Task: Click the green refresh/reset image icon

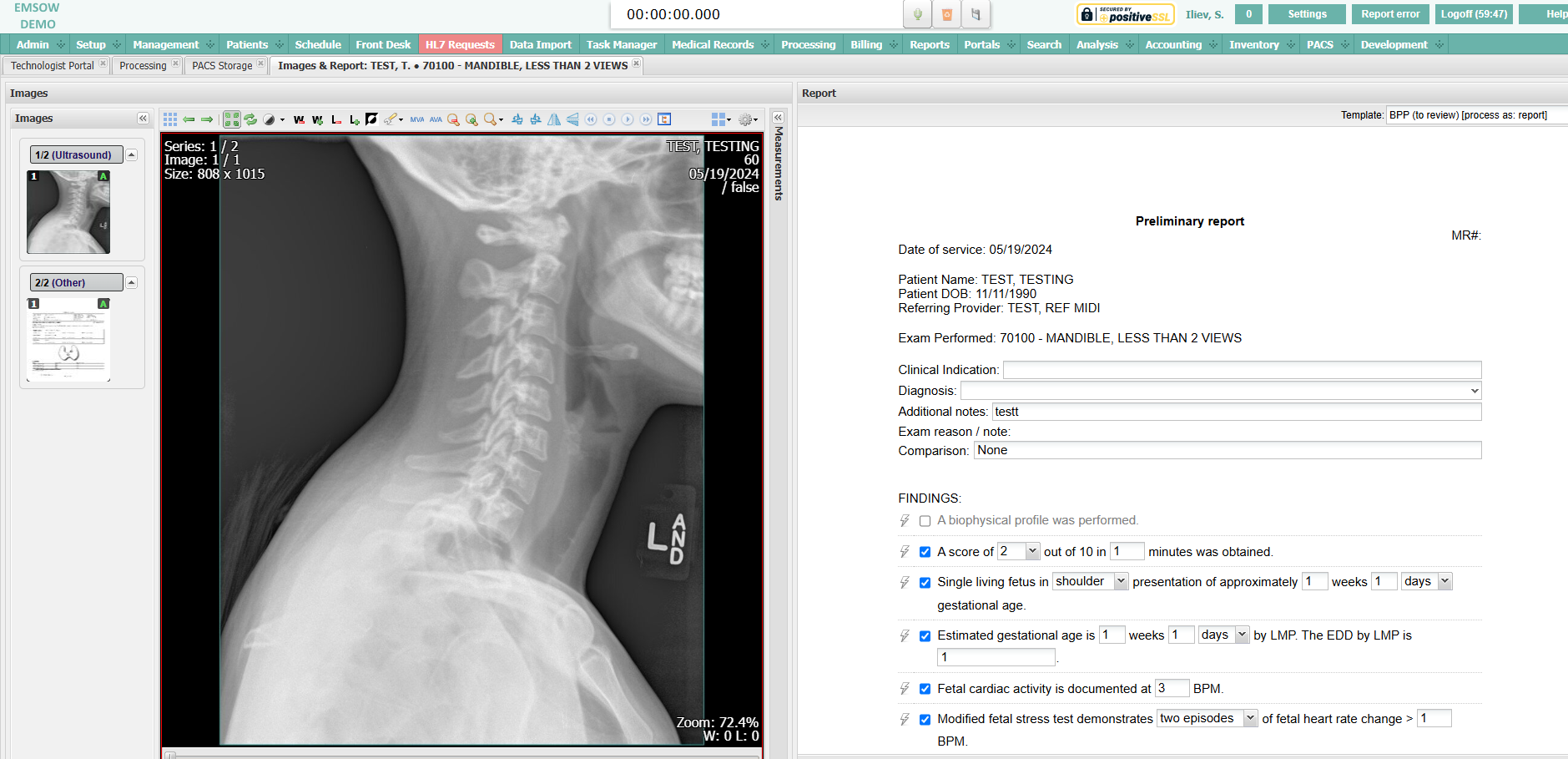Action: click(250, 119)
